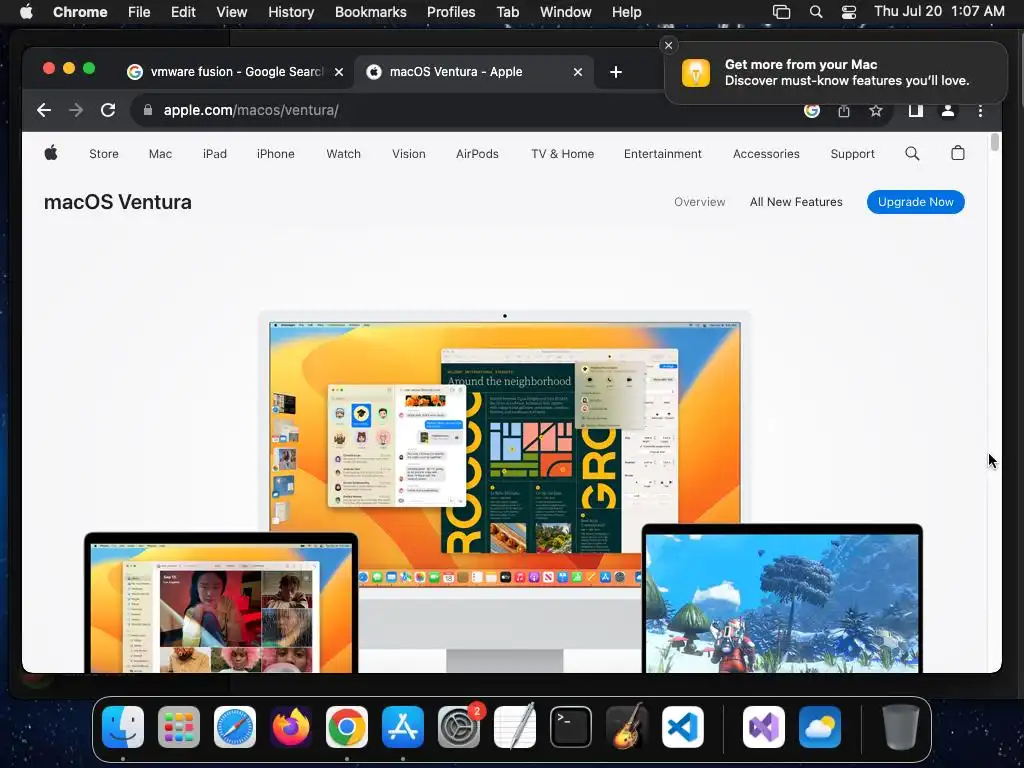Open AirPods in navigation
Screen dimensions: 1024x768
click(477, 154)
